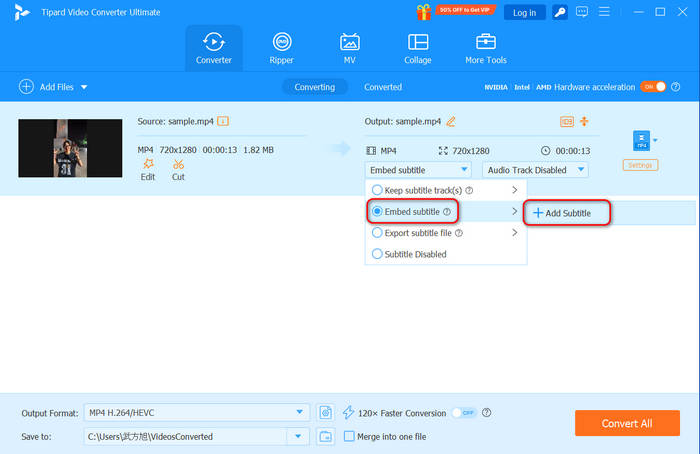Viewport: 700px width, 454px height.
Task: Click the registration key icon
Action: [x=560, y=12]
